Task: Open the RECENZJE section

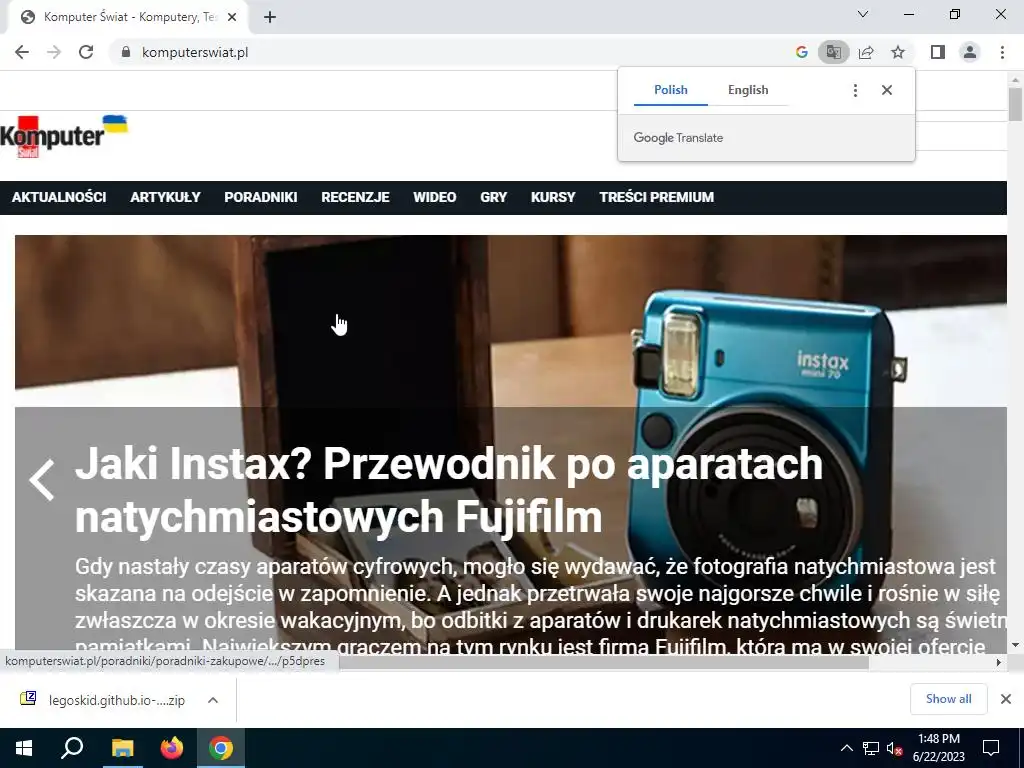Action: coord(355,197)
